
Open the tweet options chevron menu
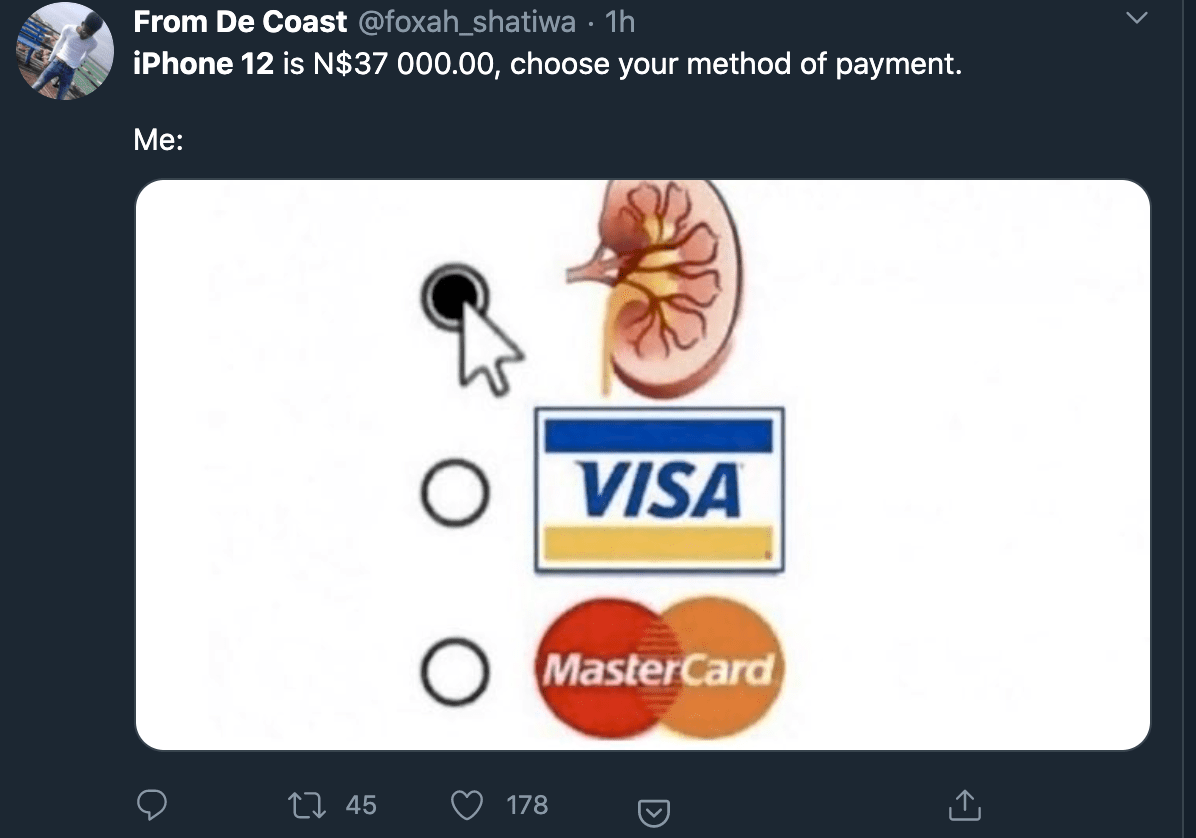pos(1137,18)
